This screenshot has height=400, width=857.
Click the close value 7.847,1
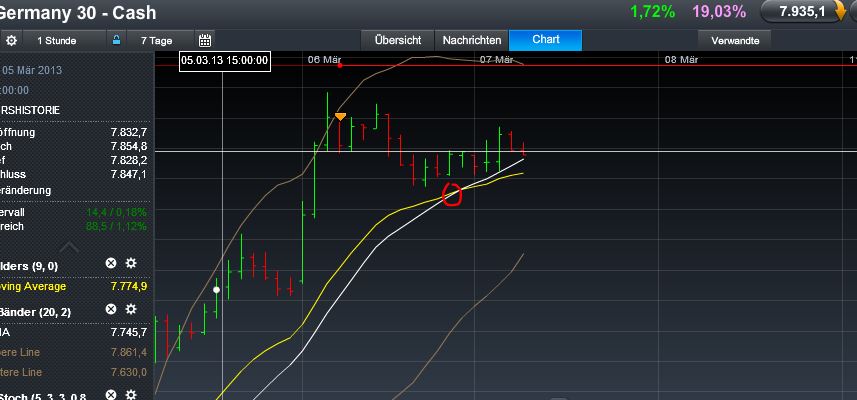128,174
